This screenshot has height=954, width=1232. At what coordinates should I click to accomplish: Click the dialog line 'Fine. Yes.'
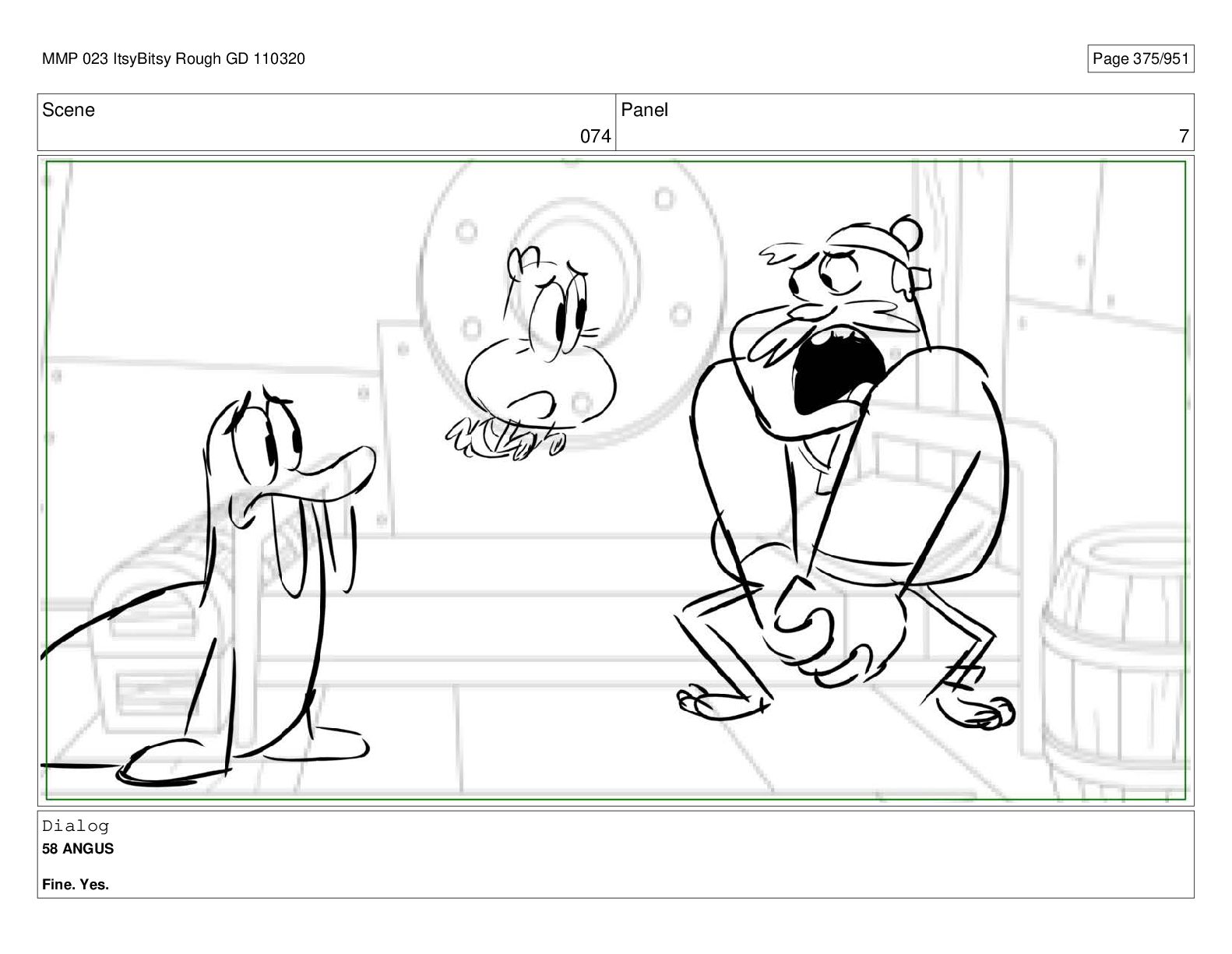coord(76,885)
